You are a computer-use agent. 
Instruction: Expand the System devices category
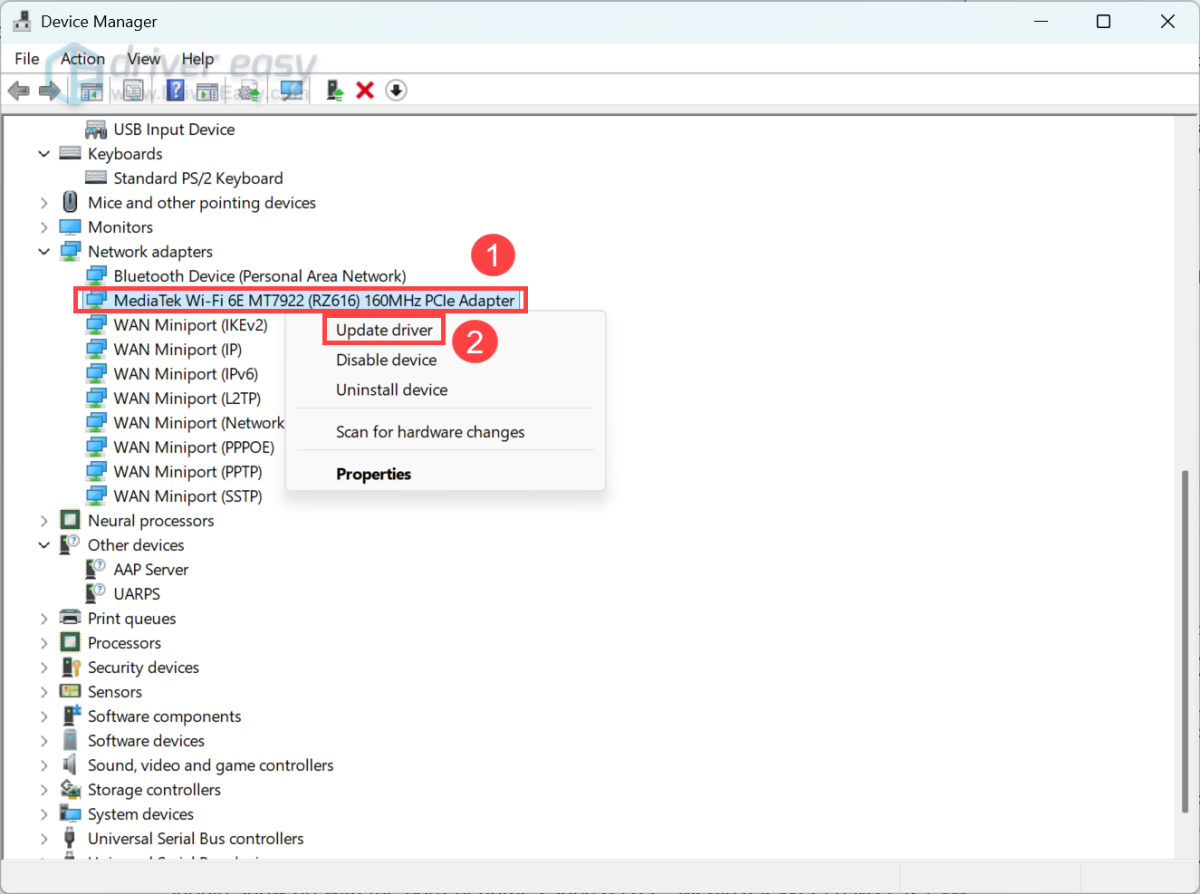pos(44,814)
